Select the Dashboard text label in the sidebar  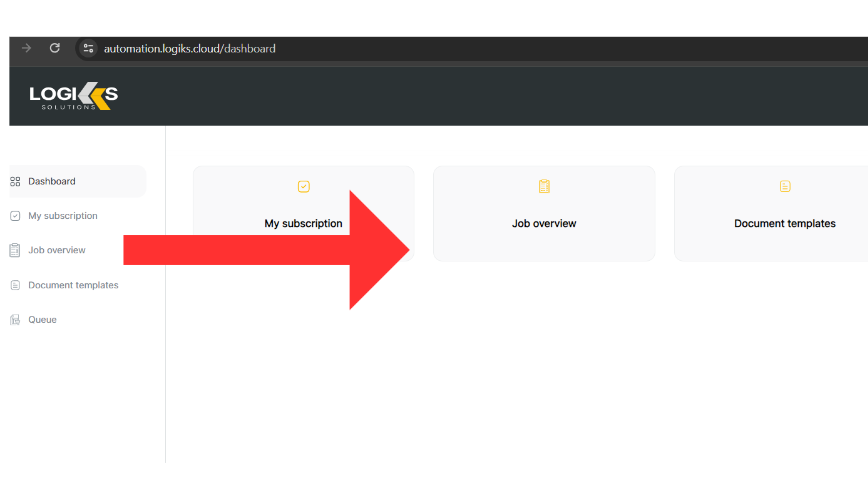[52, 182]
